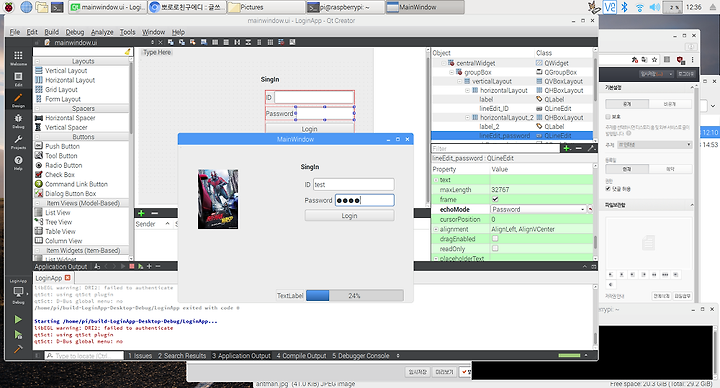Open the Welcome mode in sidebar
The height and width of the screenshot is (388, 720).
(18, 57)
